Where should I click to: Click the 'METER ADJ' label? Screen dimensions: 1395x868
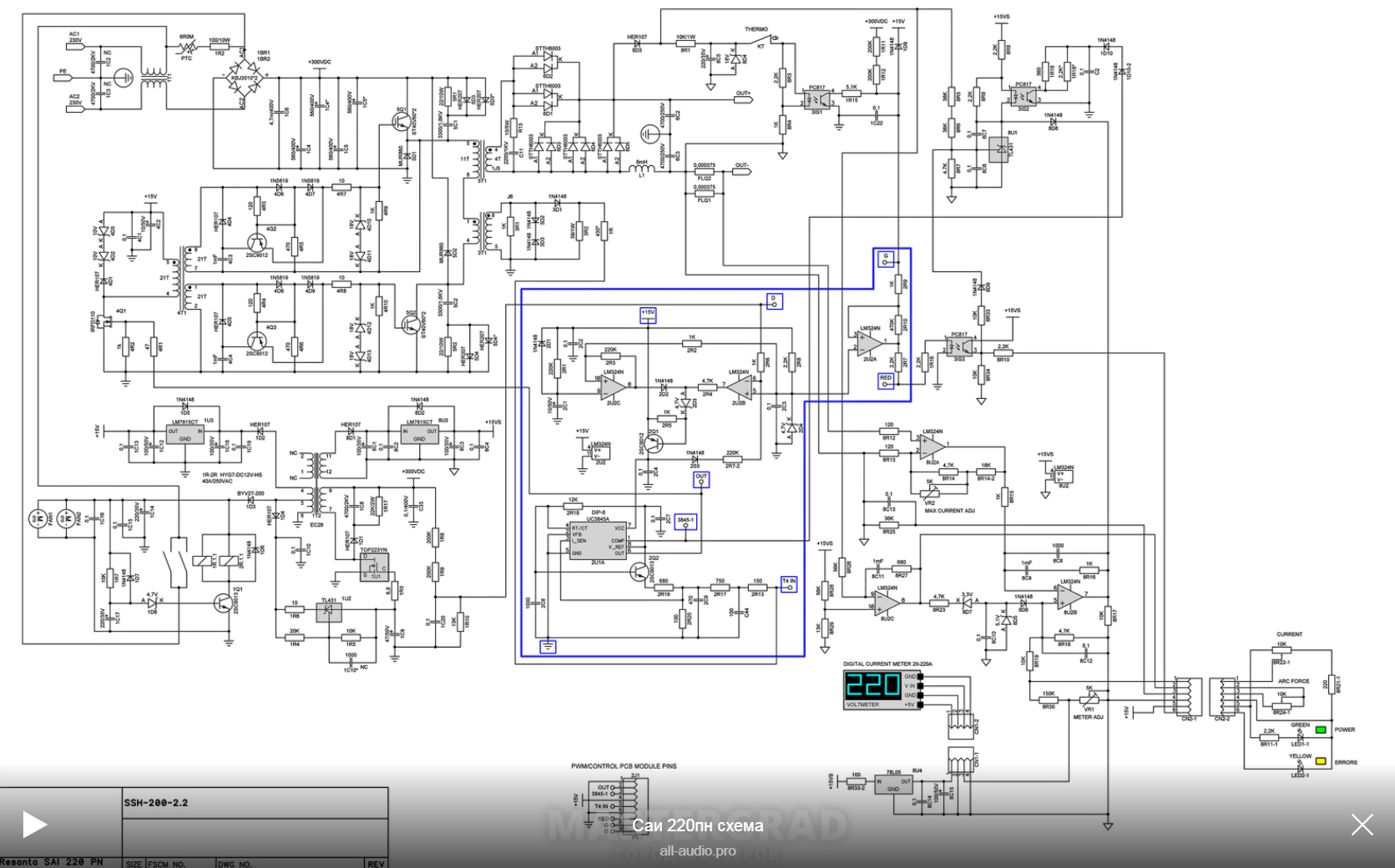click(x=1088, y=717)
